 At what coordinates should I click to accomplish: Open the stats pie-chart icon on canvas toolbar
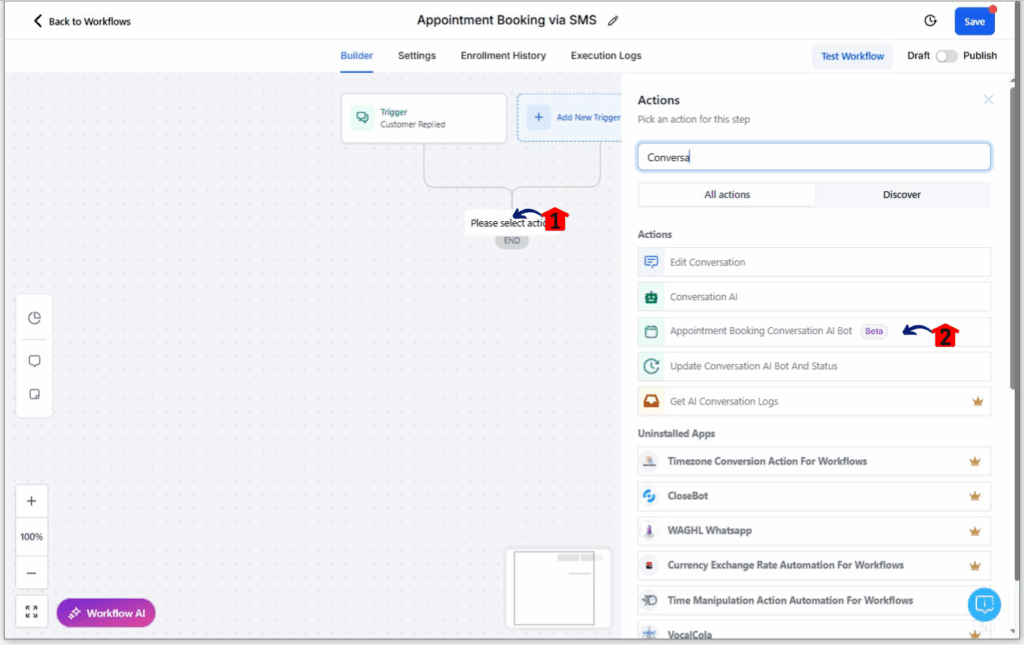coord(34,318)
